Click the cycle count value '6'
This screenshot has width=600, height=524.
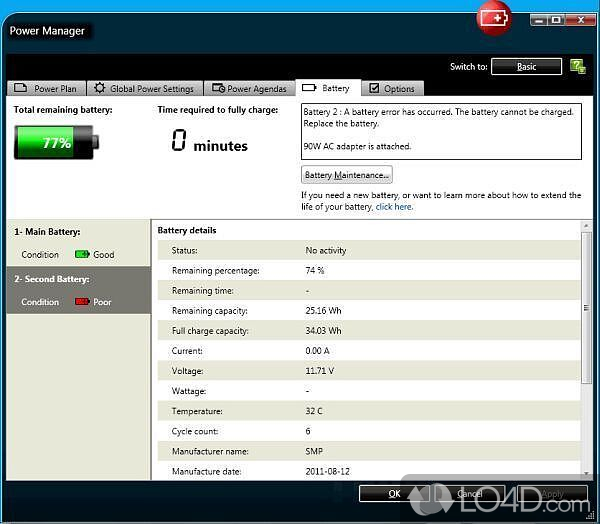(308, 431)
